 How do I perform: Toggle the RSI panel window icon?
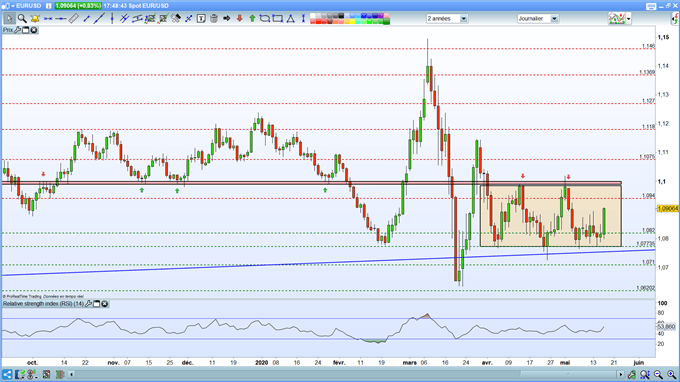click(x=97, y=304)
